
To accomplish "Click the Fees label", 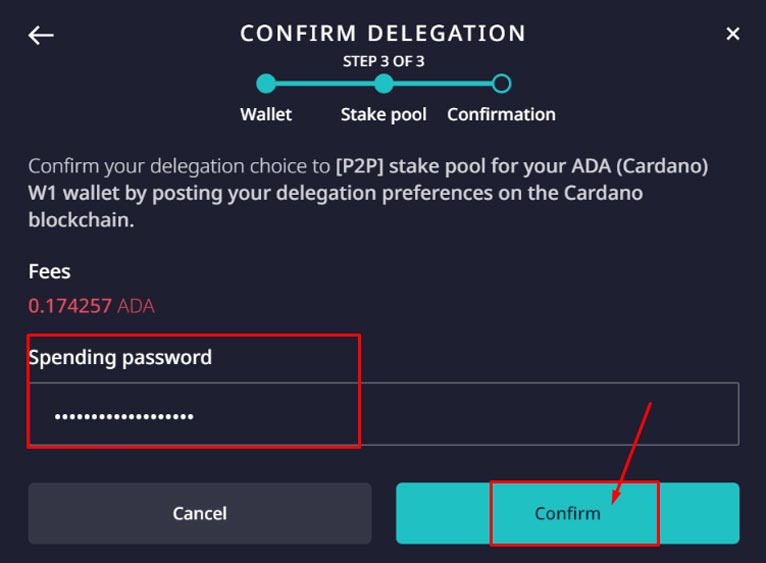I will (x=49, y=271).
